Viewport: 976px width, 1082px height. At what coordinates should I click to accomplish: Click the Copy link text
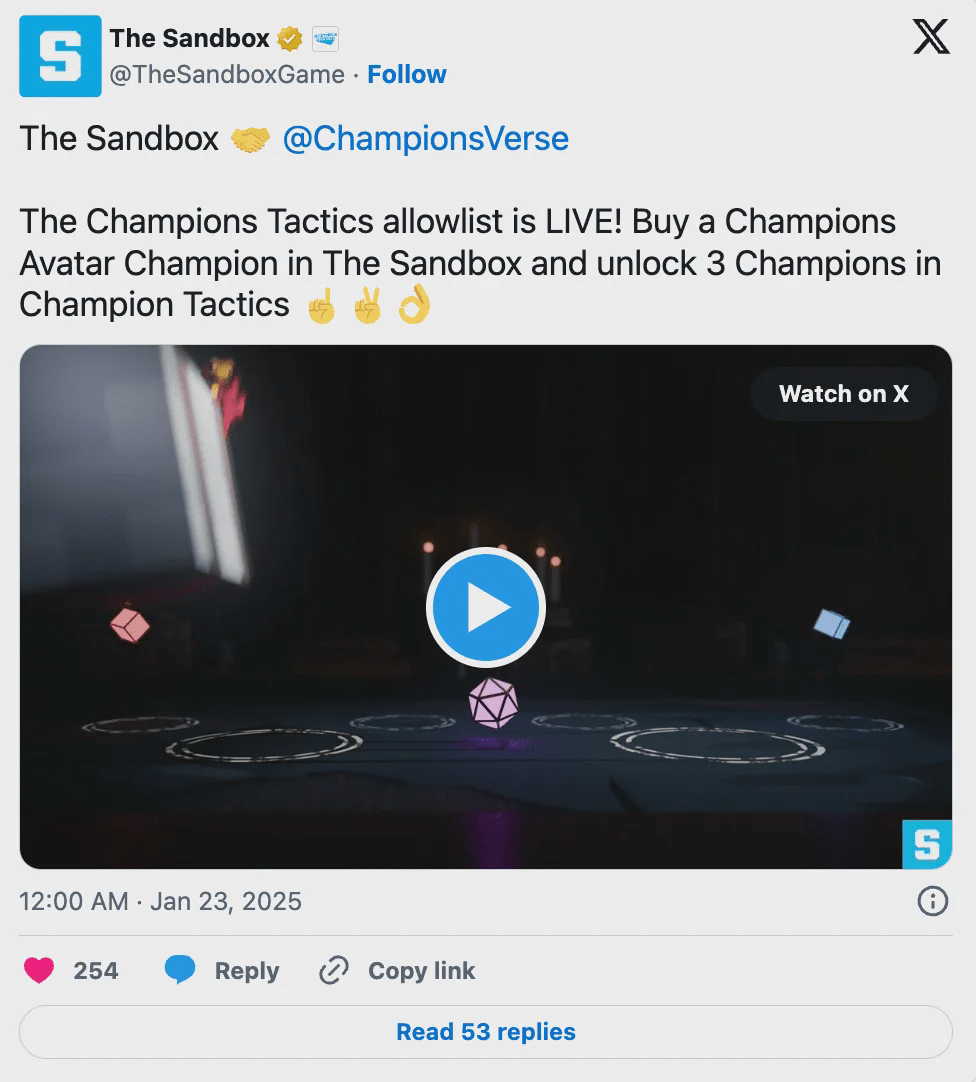tap(422, 971)
